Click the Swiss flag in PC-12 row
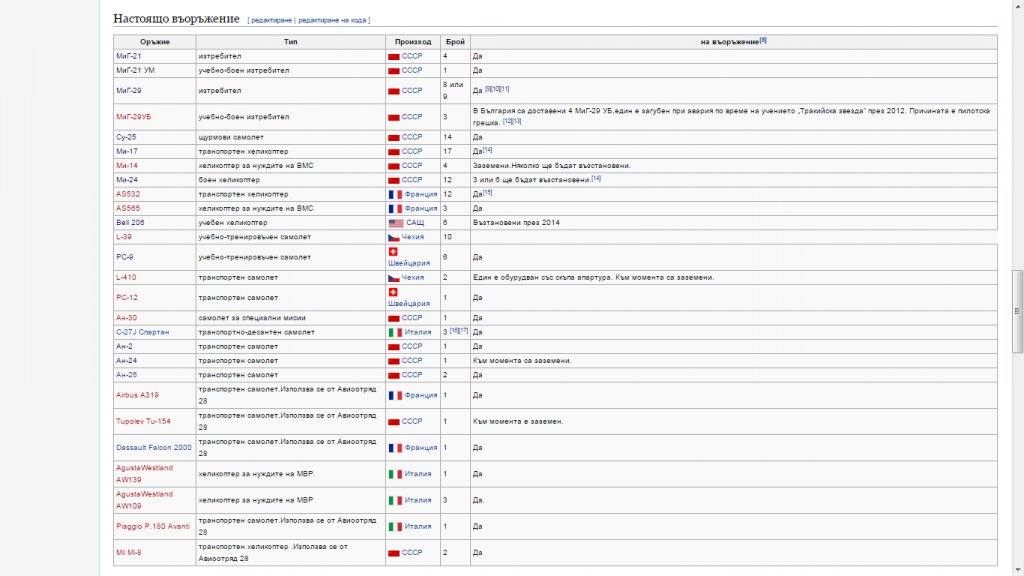The height and width of the screenshot is (576, 1024). pyautogui.click(x=393, y=292)
